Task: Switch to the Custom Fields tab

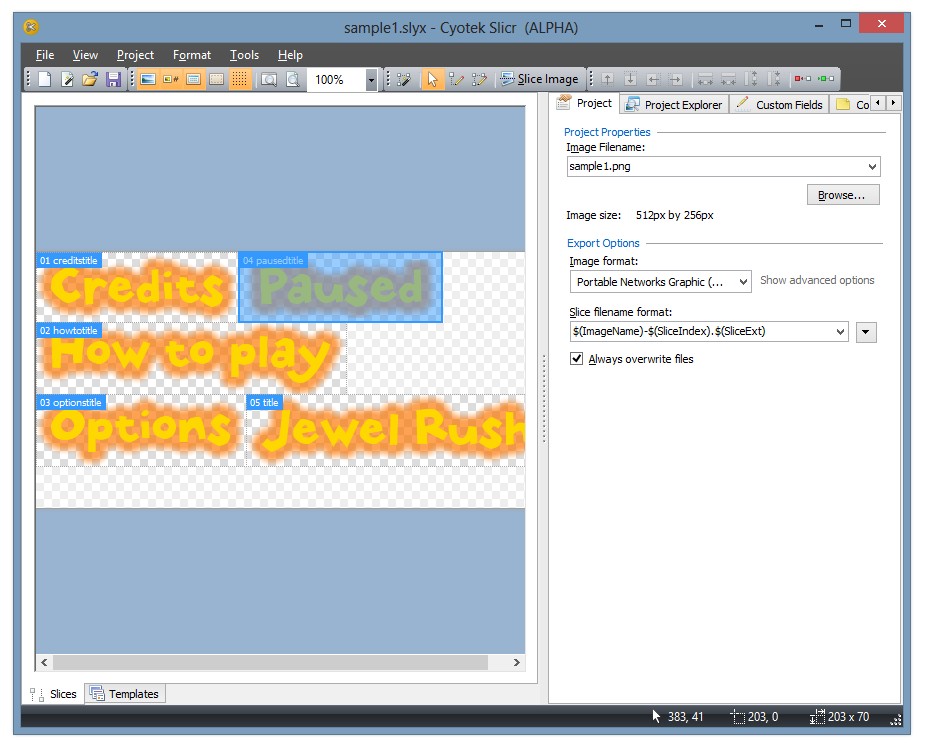Action: coord(779,105)
